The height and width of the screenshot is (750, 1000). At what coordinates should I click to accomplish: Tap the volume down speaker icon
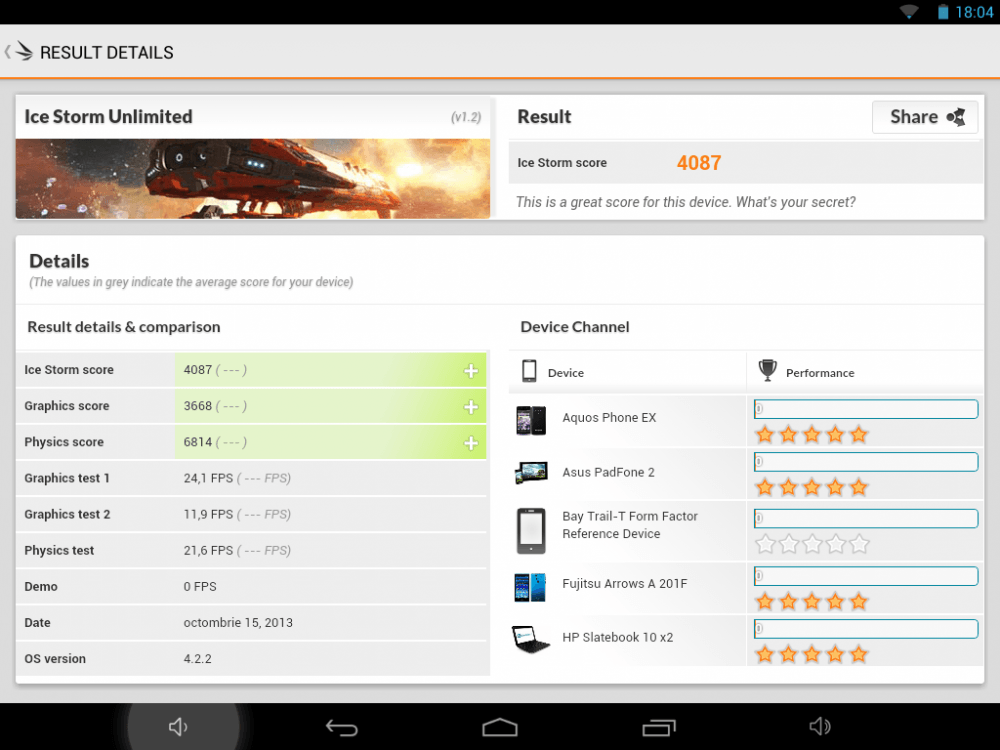[x=179, y=727]
